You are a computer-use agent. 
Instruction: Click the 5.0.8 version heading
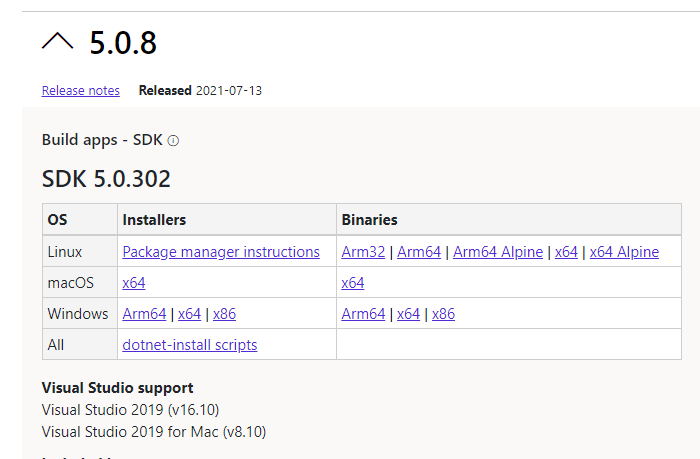point(123,43)
